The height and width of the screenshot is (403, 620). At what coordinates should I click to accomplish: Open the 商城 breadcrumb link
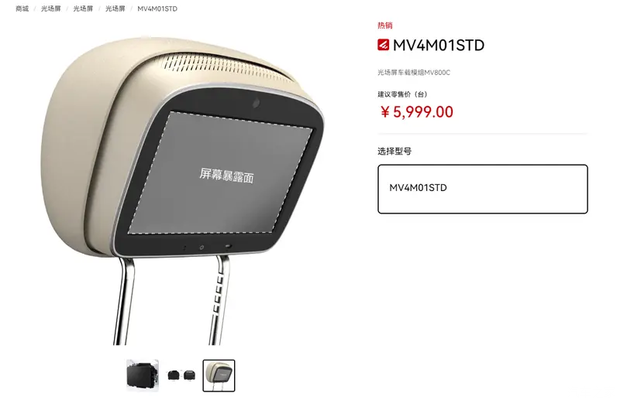[x=22, y=9]
